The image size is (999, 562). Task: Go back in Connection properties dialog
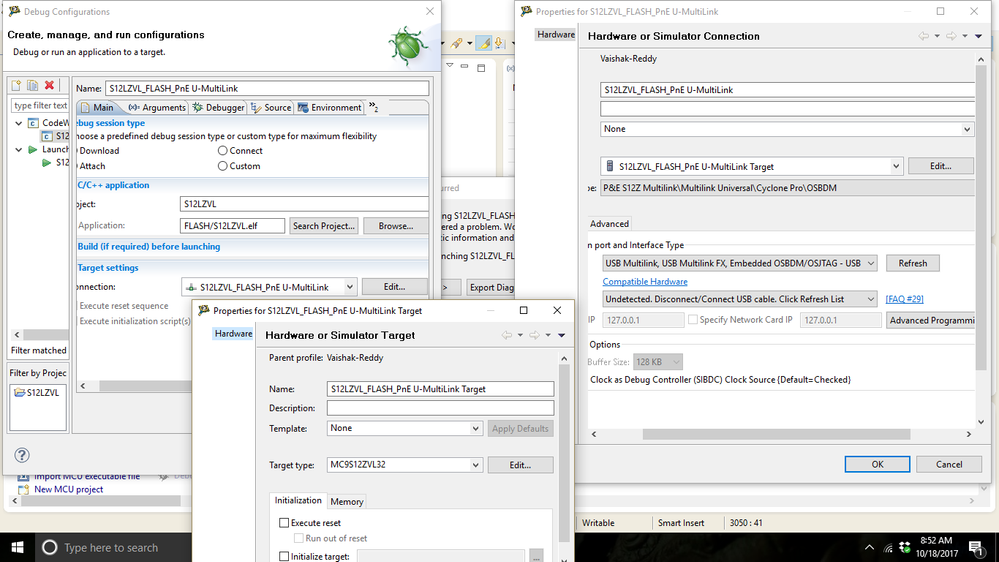(x=923, y=36)
